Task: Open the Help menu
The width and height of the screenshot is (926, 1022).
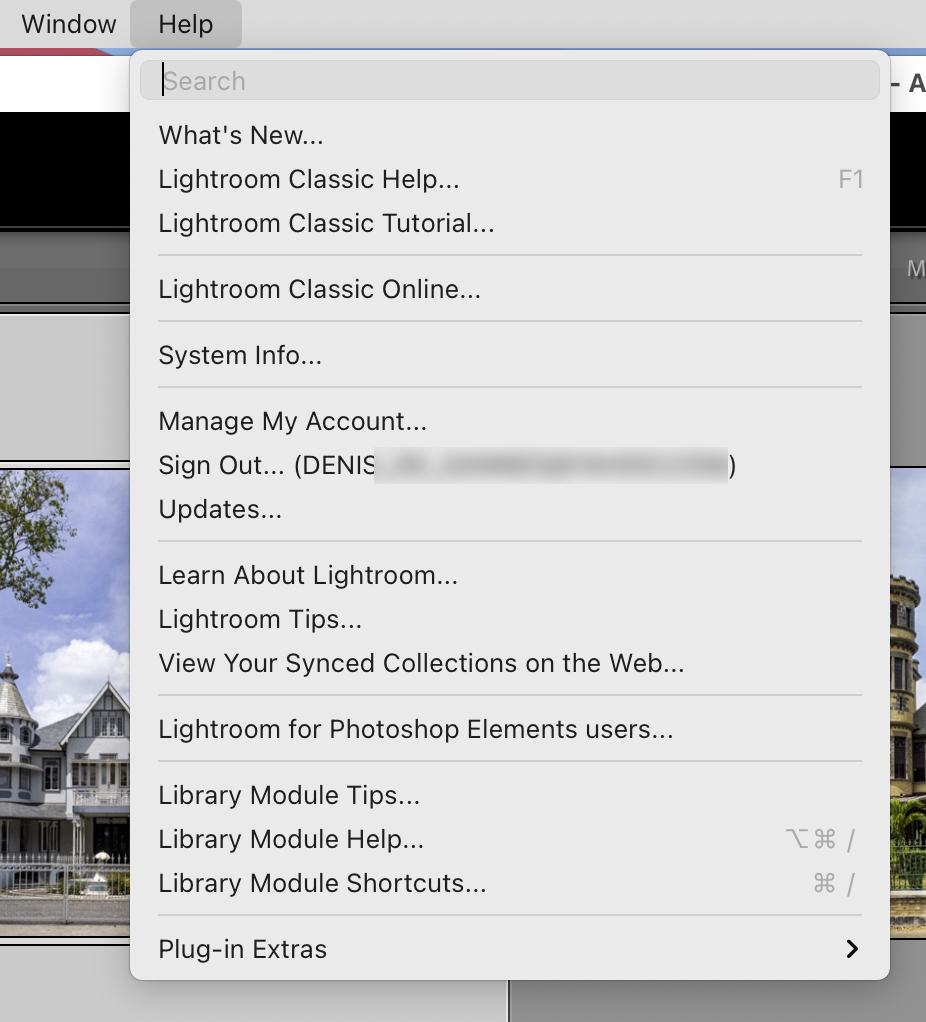Action: tap(185, 23)
